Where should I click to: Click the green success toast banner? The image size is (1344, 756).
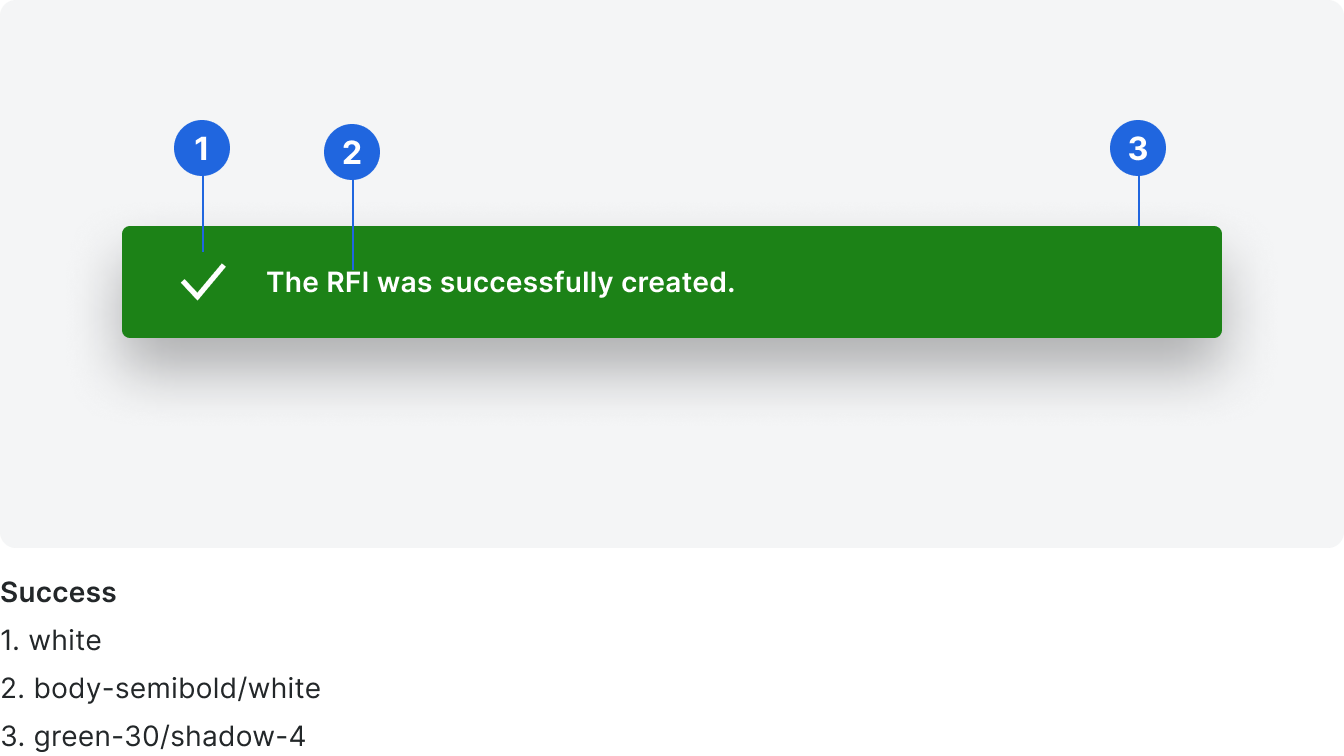point(672,282)
